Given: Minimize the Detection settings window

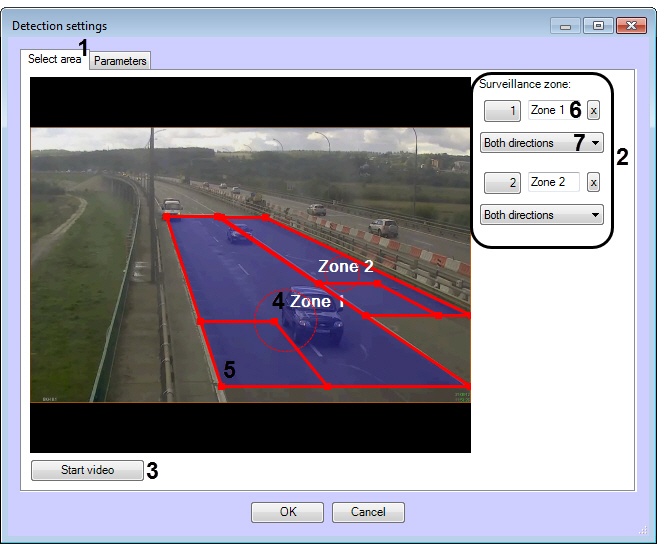Looking at the screenshot, I should click(565, 26).
